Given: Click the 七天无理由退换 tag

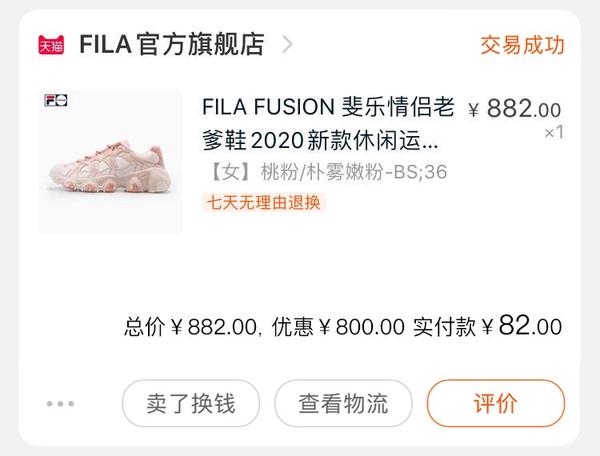Looking at the screenshot, I should click(x=264, y=202).
